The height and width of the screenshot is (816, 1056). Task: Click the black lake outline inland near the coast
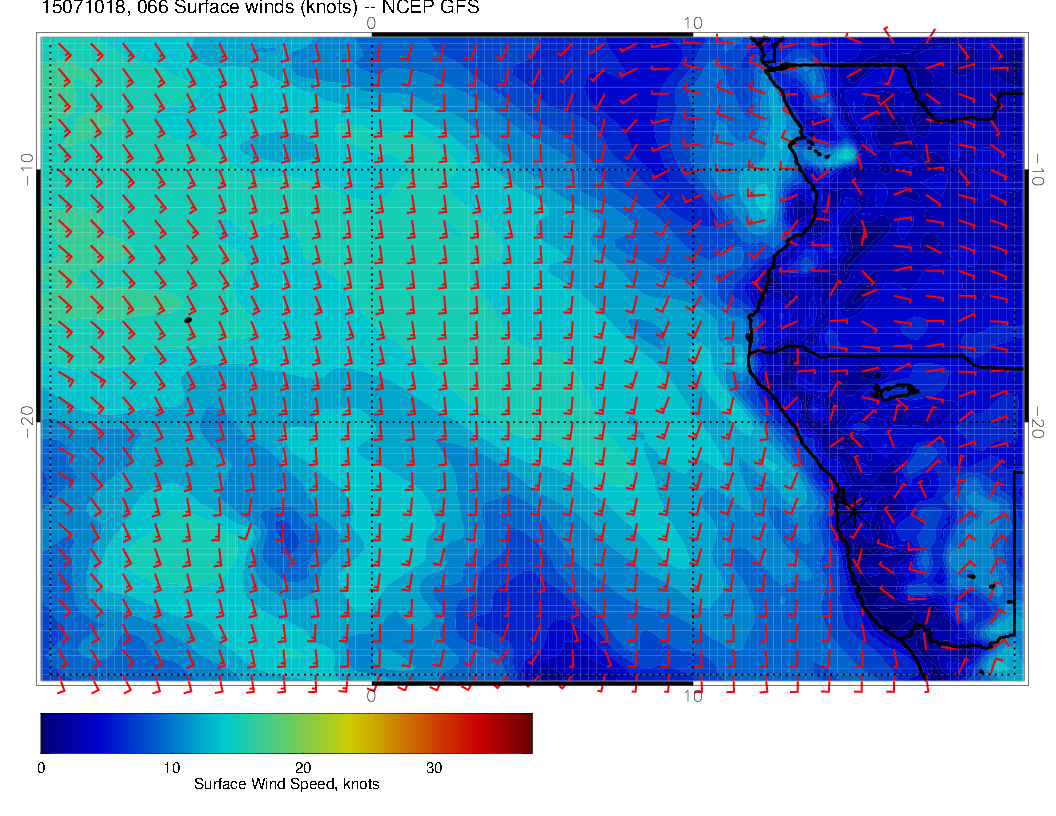tap(893, 391)
